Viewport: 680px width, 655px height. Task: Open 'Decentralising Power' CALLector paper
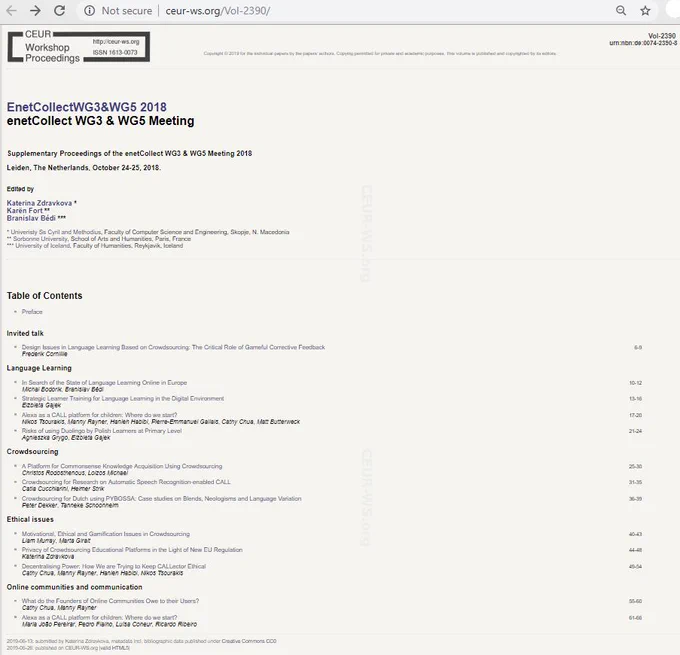click(x=114, y=566)
